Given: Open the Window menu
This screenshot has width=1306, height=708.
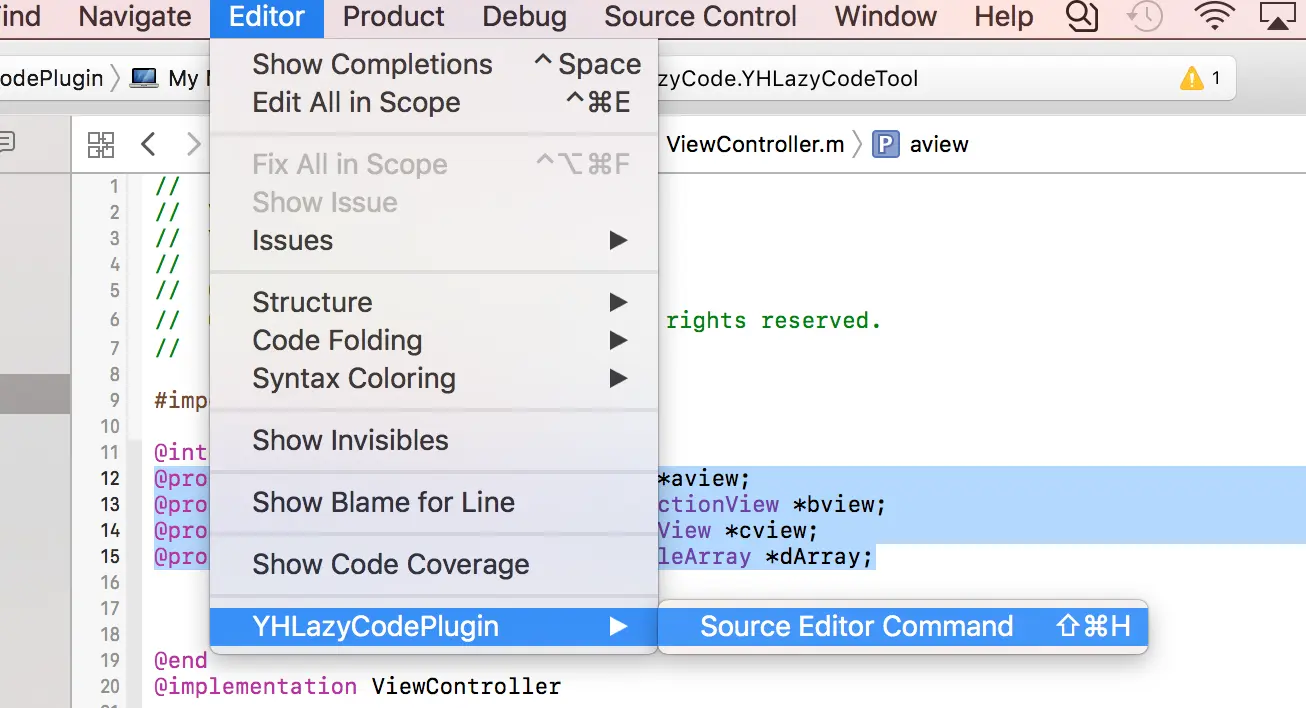Looking at the screenshot, I should pos(886,17).
